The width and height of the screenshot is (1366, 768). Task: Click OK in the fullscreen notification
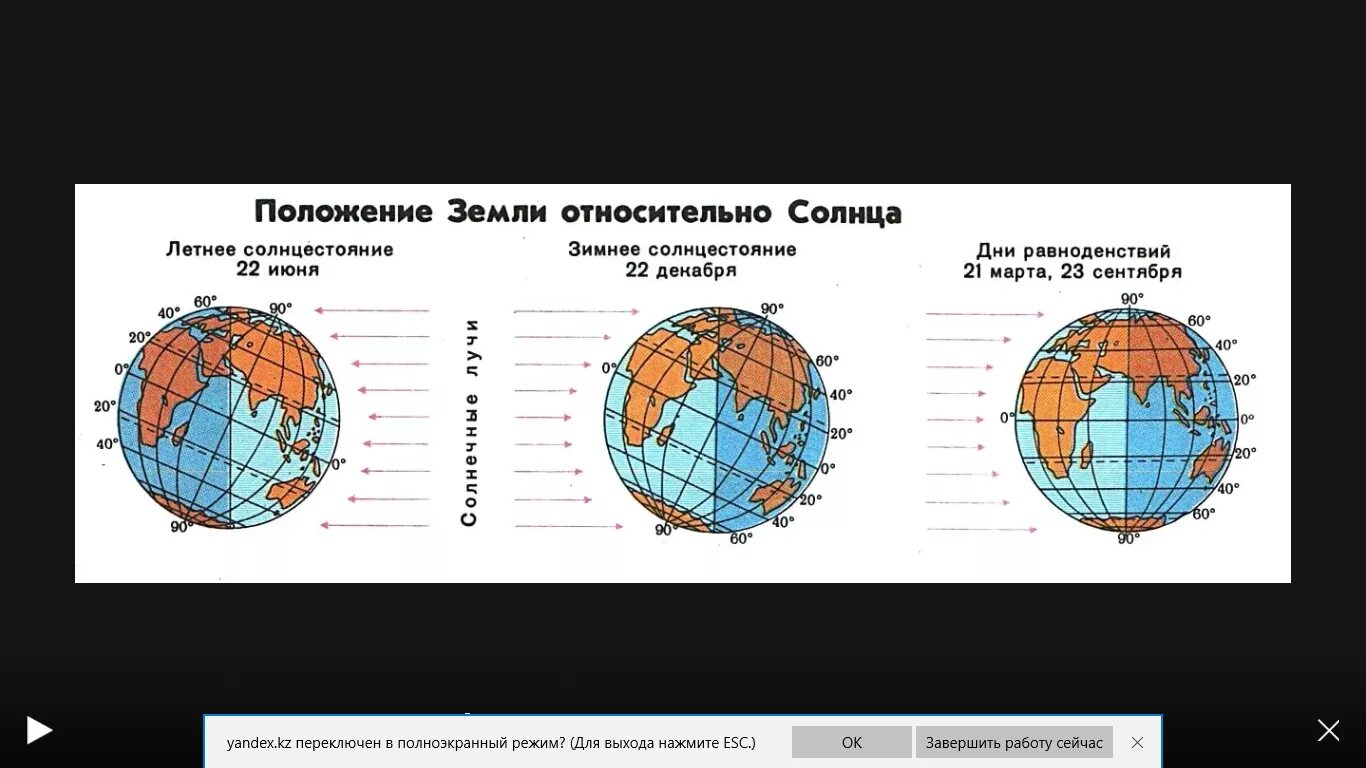coord(852,742)
